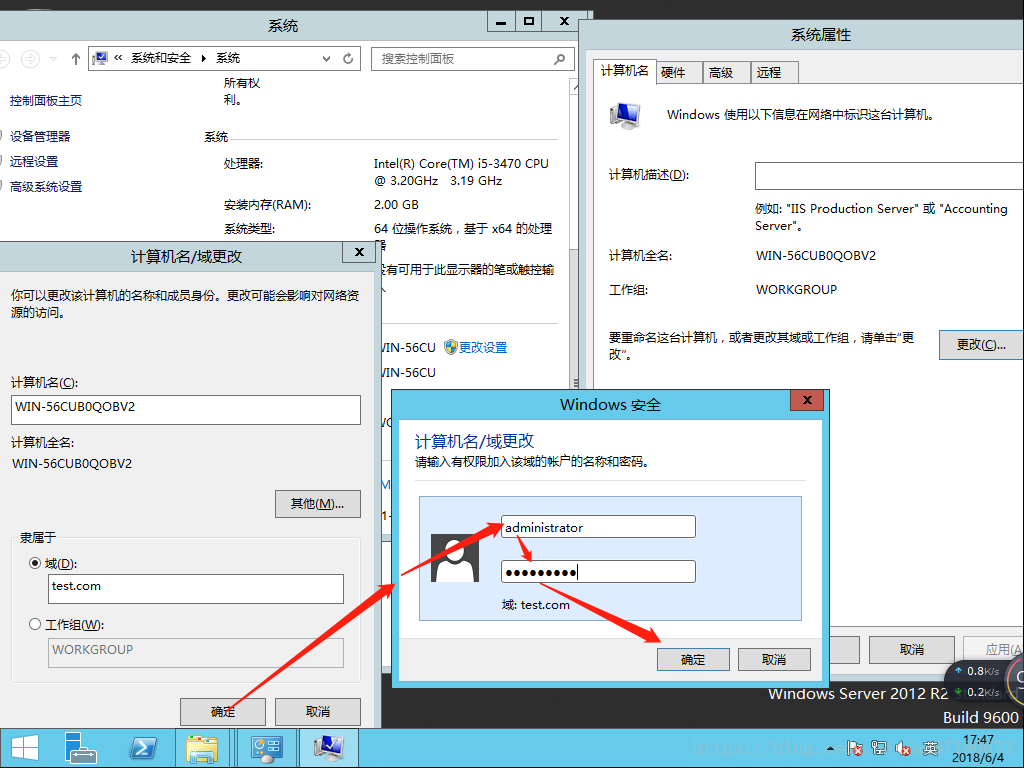Click the 计算机名 field WIN-56CUB0QOBV2
1024x768 pixels.
coord(186,409)
